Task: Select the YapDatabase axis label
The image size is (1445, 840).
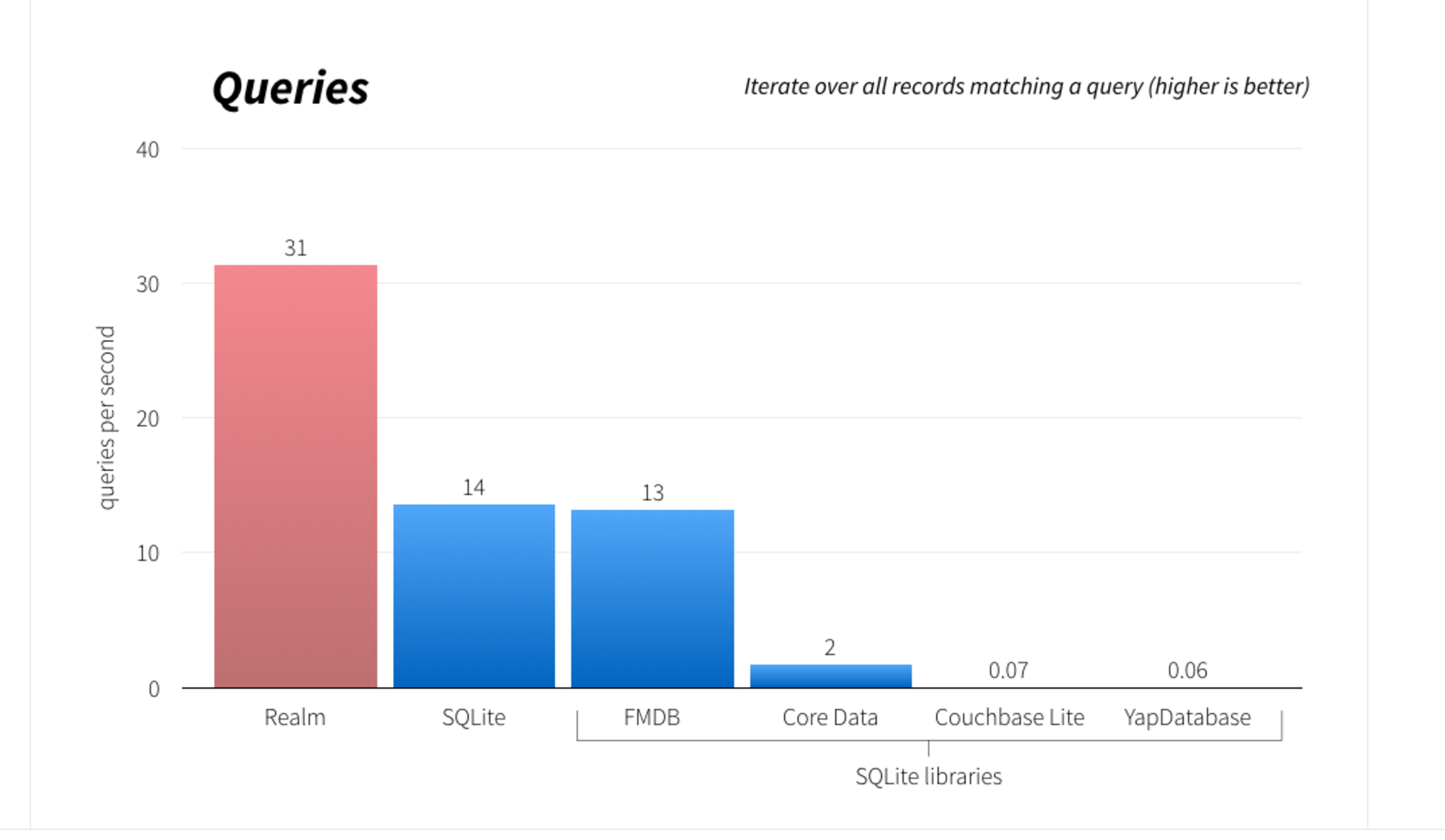Action: (x=1187, y=717)
